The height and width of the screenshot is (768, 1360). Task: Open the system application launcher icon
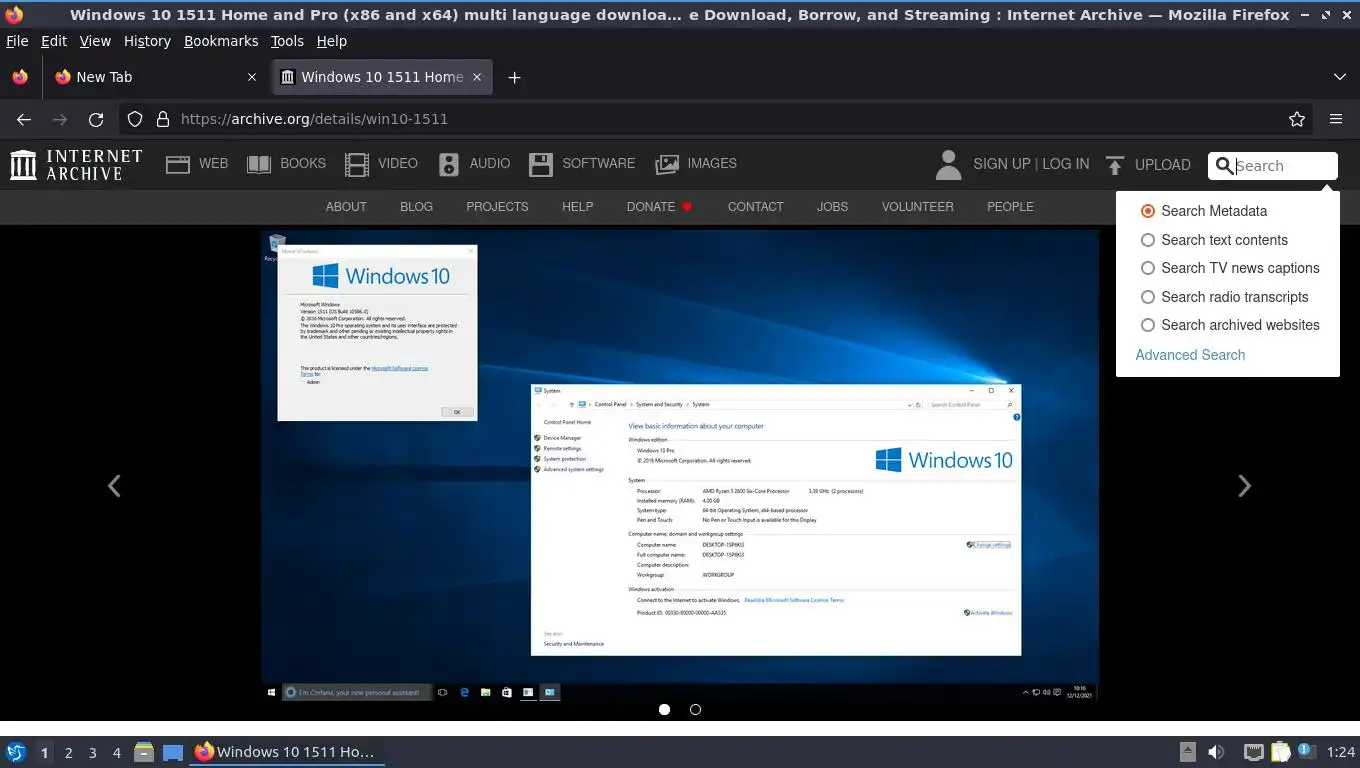(16, 752)
